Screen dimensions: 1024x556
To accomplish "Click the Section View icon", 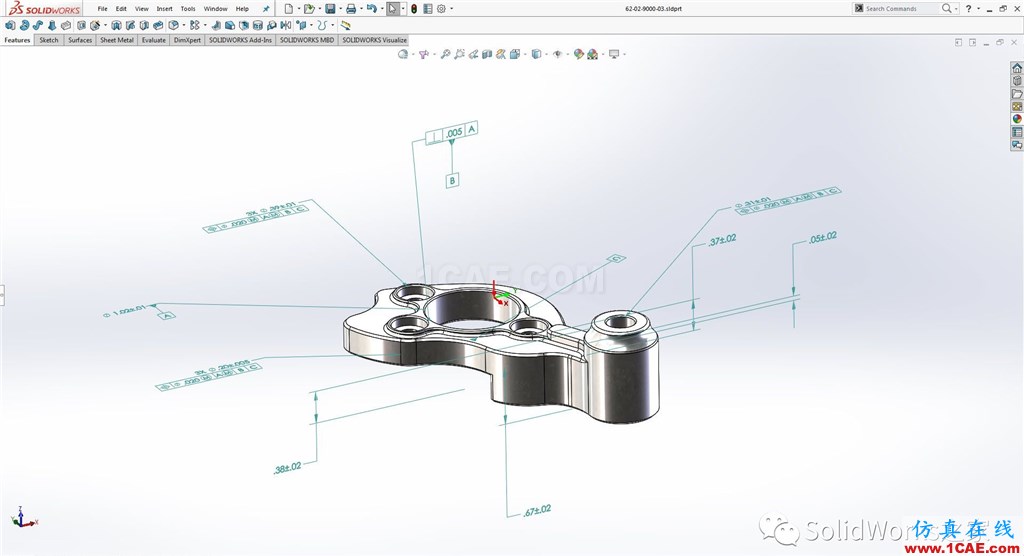I will 487,54.
